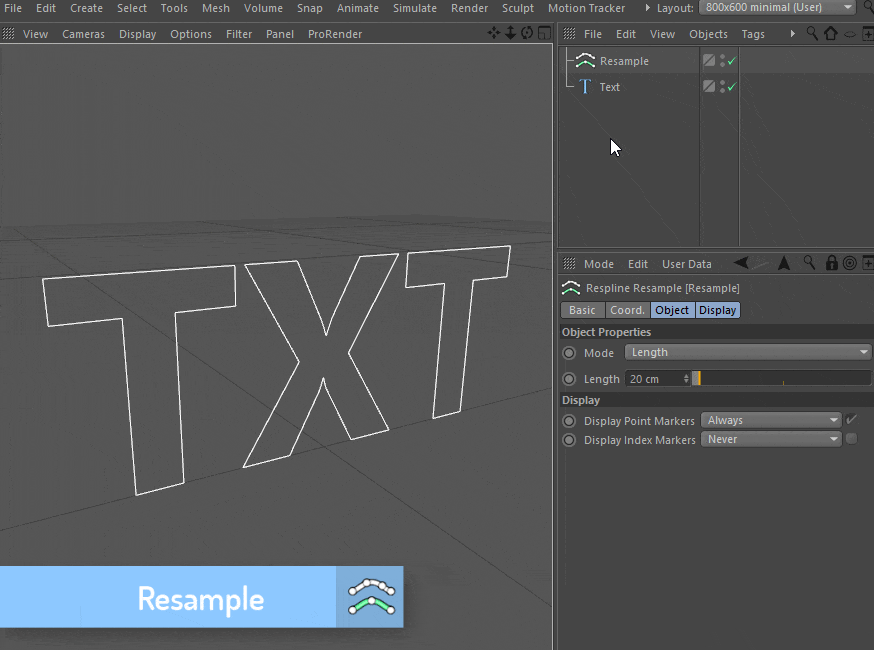This screenshot has height=650, width=874.
Task: Click the Length slider bar
Action: point(782,379)
